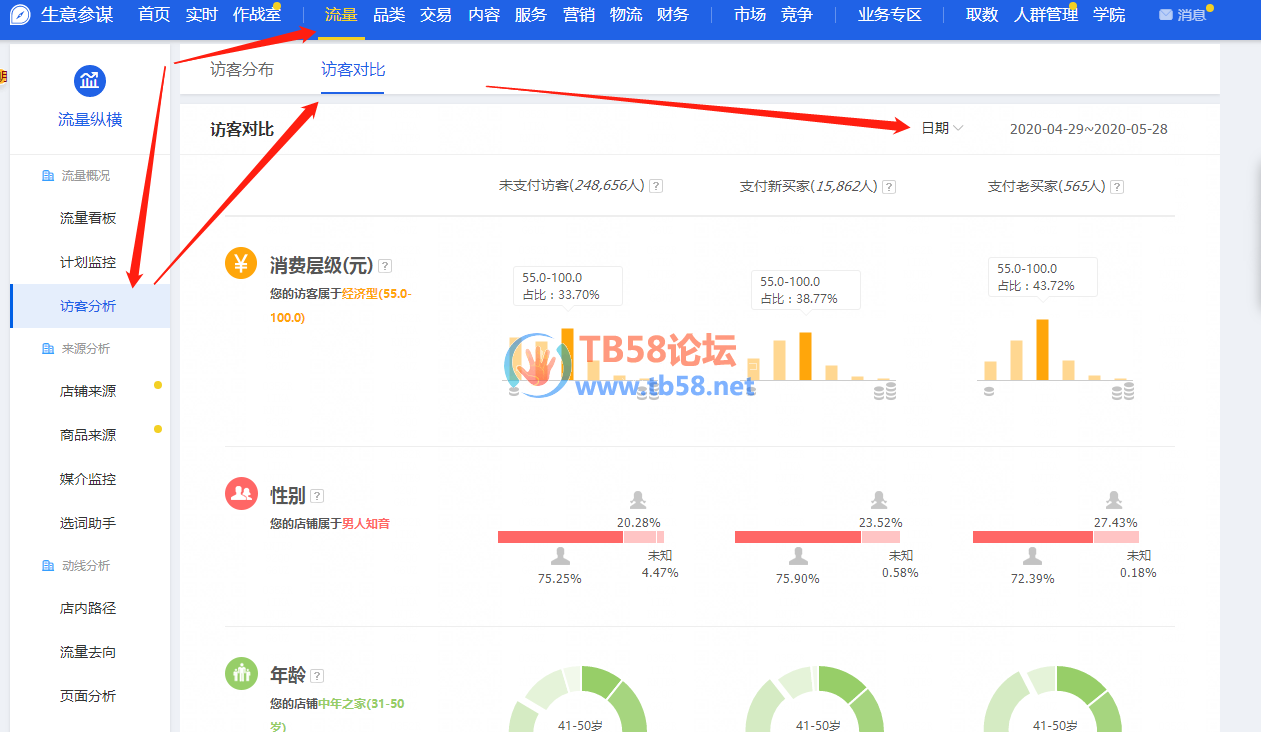1261x732 pixels.
Task: Open 财务 in top navigation
Action: tap(673, 15)
